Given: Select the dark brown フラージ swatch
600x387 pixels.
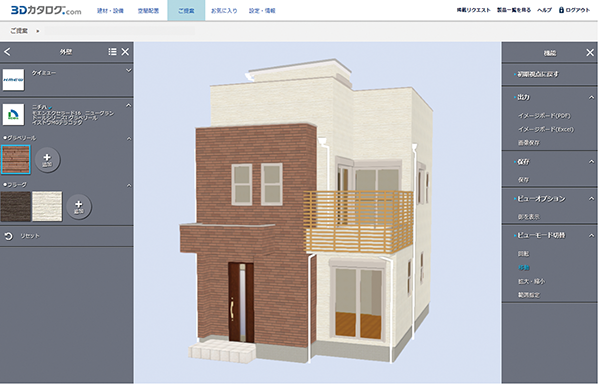Looking at the screenshot, I should (16, 206).
